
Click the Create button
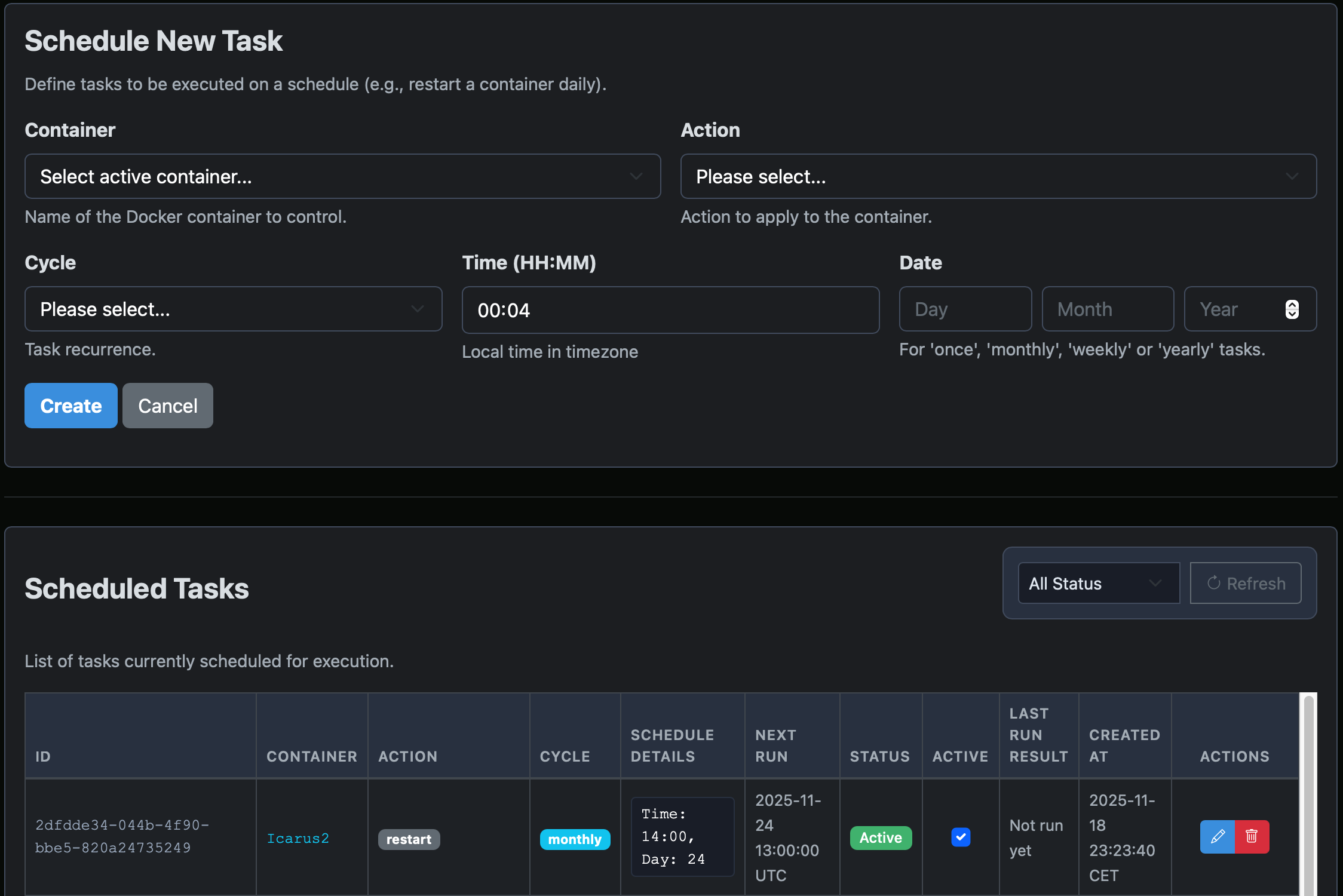click(70, 406)
